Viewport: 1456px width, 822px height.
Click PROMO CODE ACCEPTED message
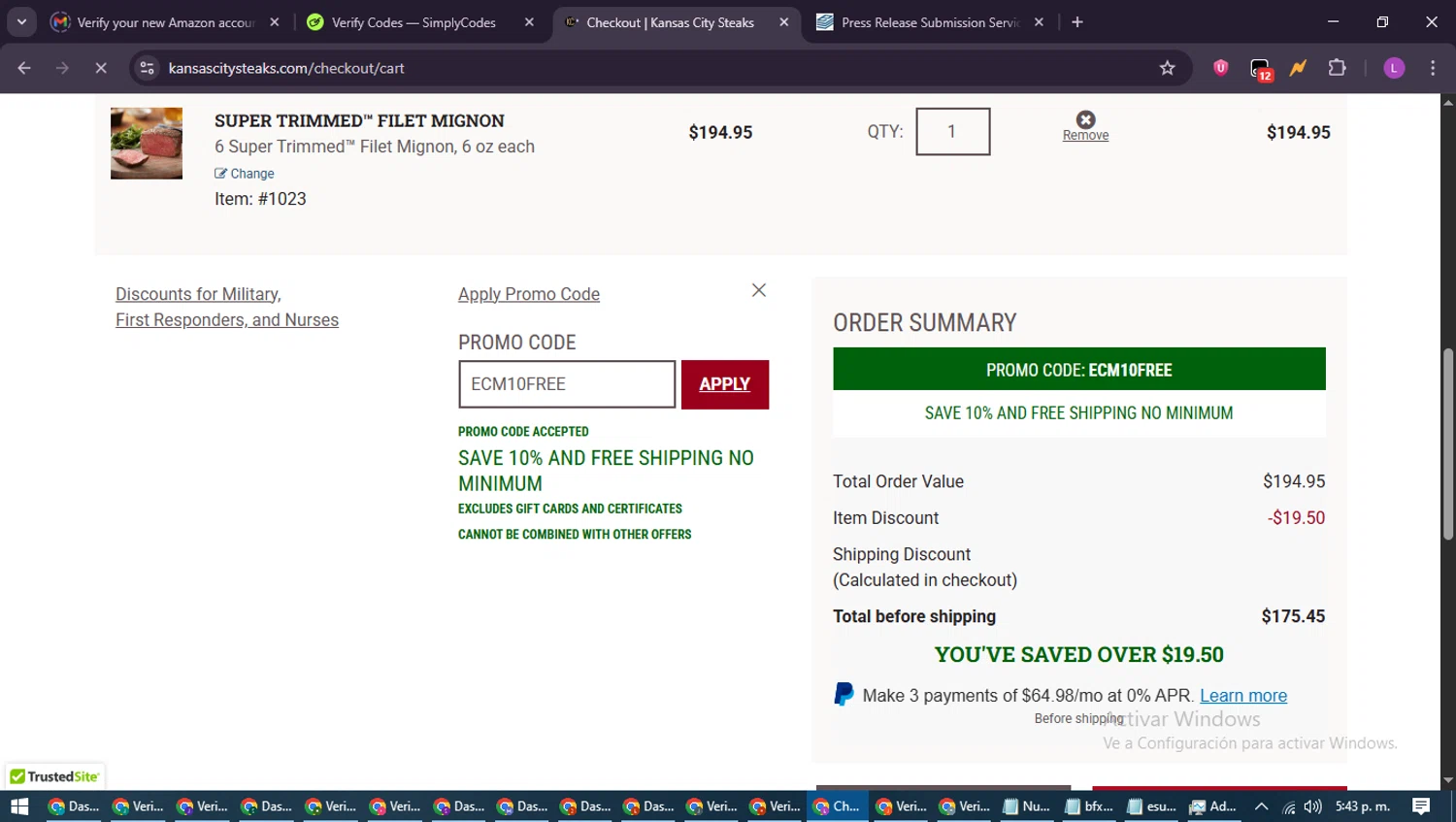[x=523, y=432]
